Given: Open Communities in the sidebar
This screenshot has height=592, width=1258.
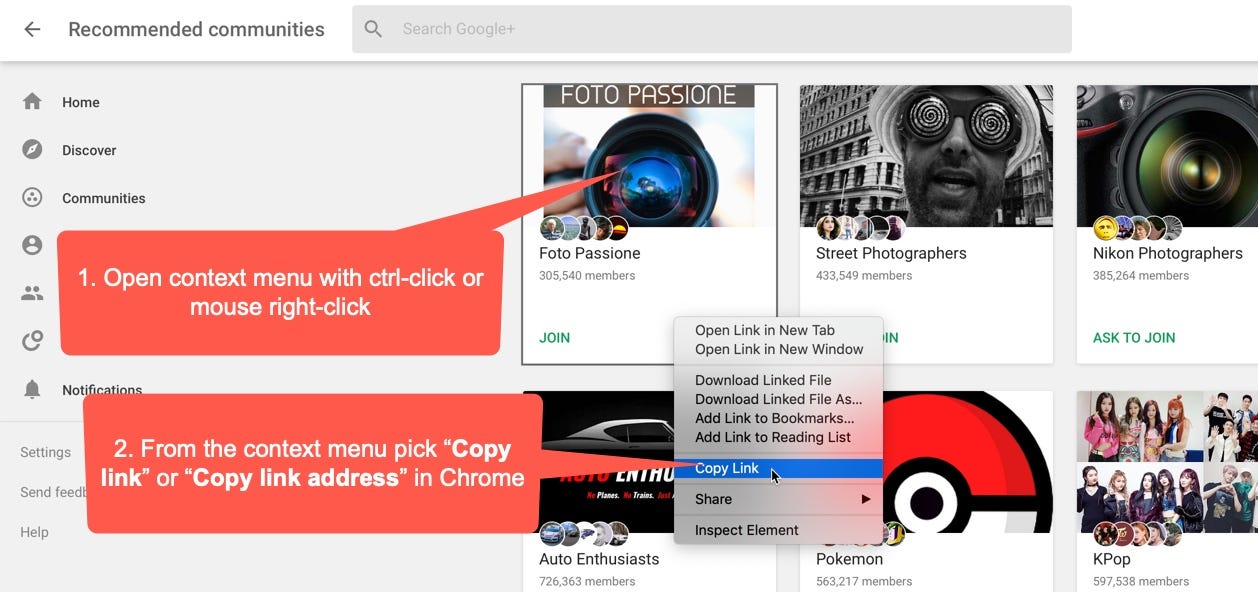Looking at the screenshot, I should click(103, 198).
